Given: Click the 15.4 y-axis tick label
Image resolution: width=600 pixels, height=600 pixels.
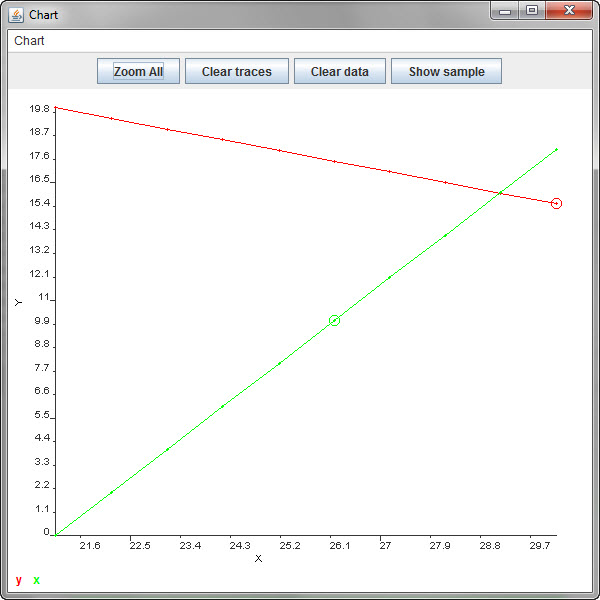Looking at the screenshot, I should 39,203.
